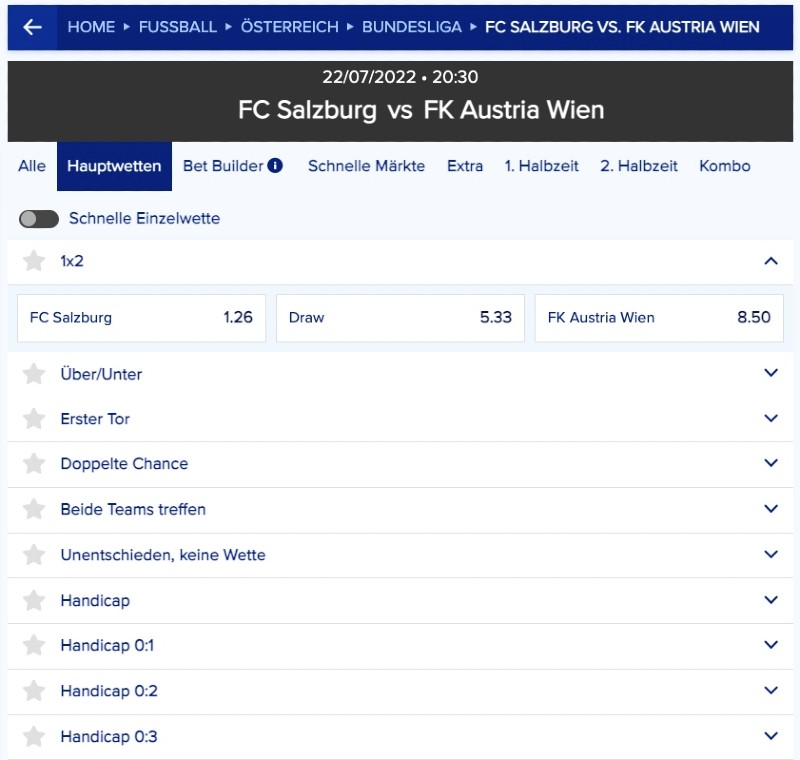The image size is (800, 760).
Task: Expand the Handicap 0:1 chevron
Action: coord(771,645)
